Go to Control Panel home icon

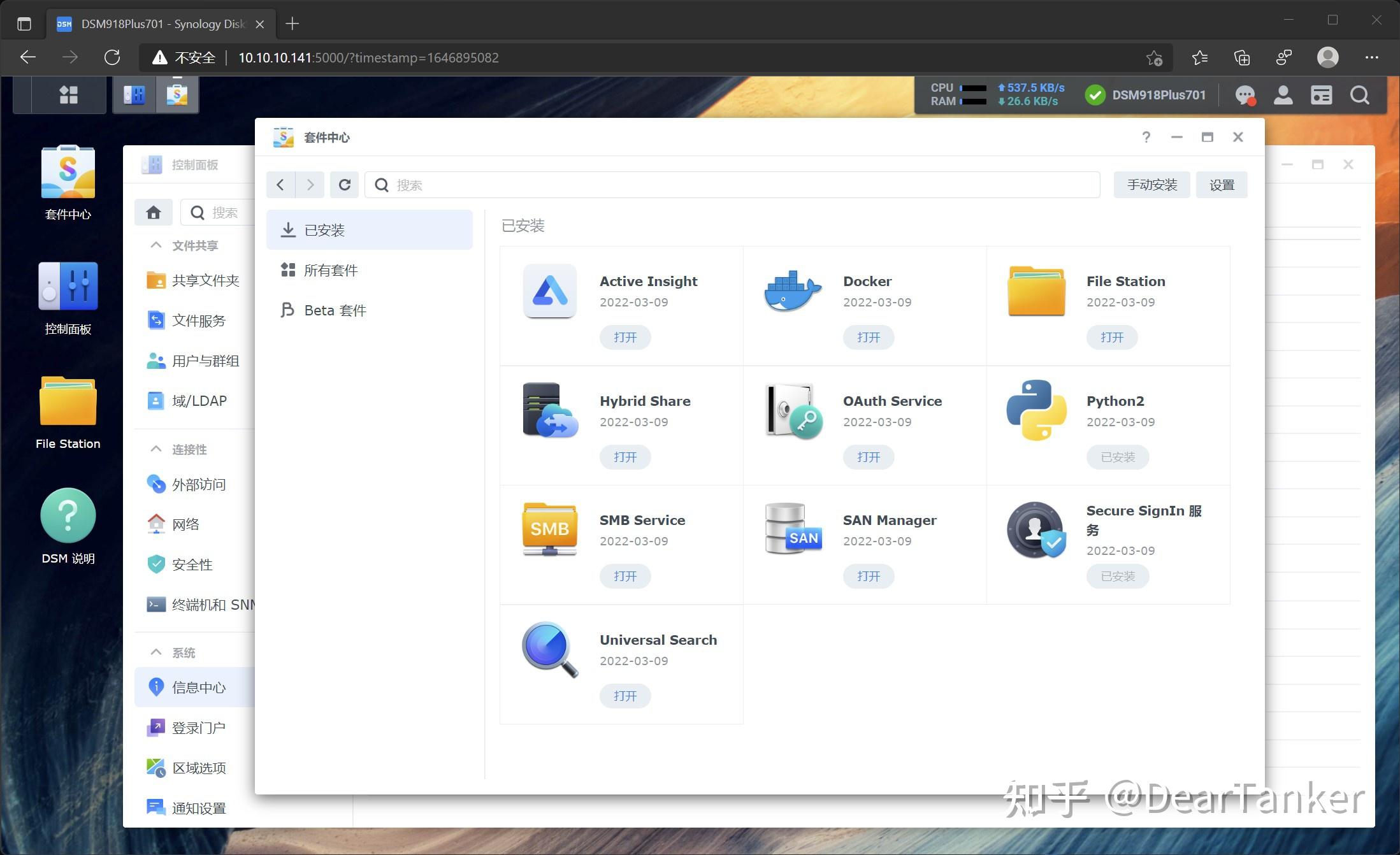pos(153,212)
